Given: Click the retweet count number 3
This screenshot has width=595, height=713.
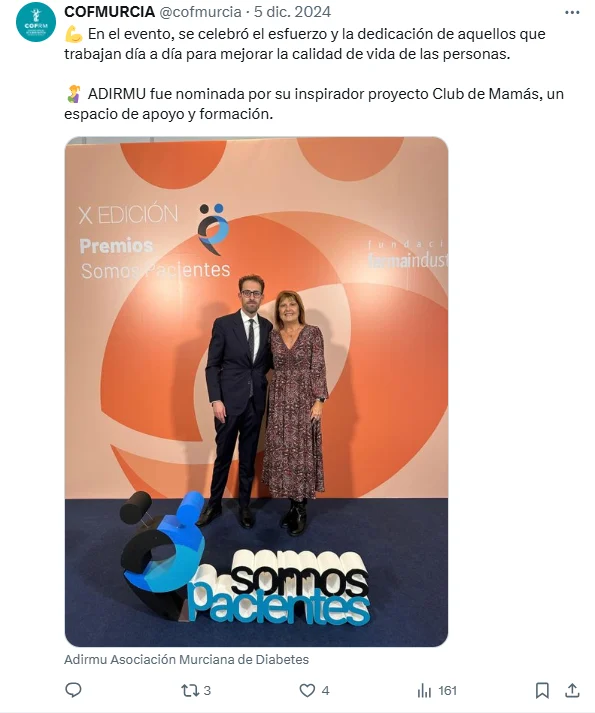Looking at the screenshot, I should pyautogui.click(x=207, y=691).
